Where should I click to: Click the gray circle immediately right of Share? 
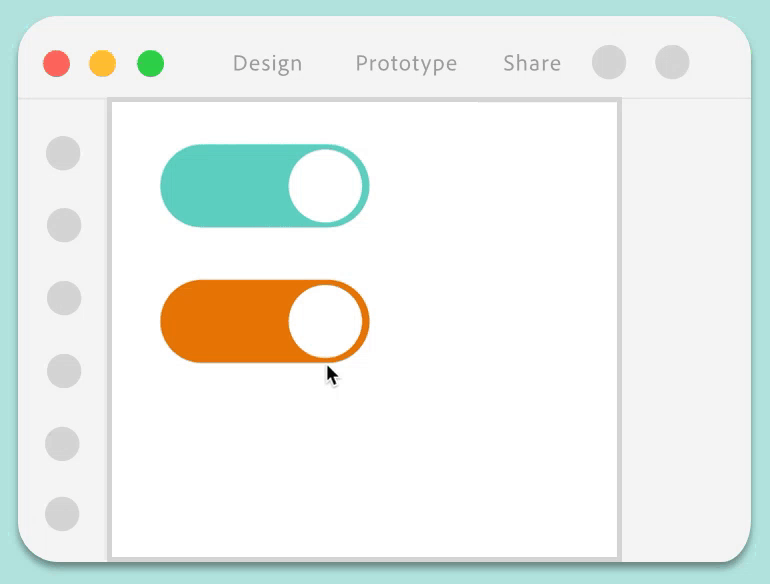point(609,62)
